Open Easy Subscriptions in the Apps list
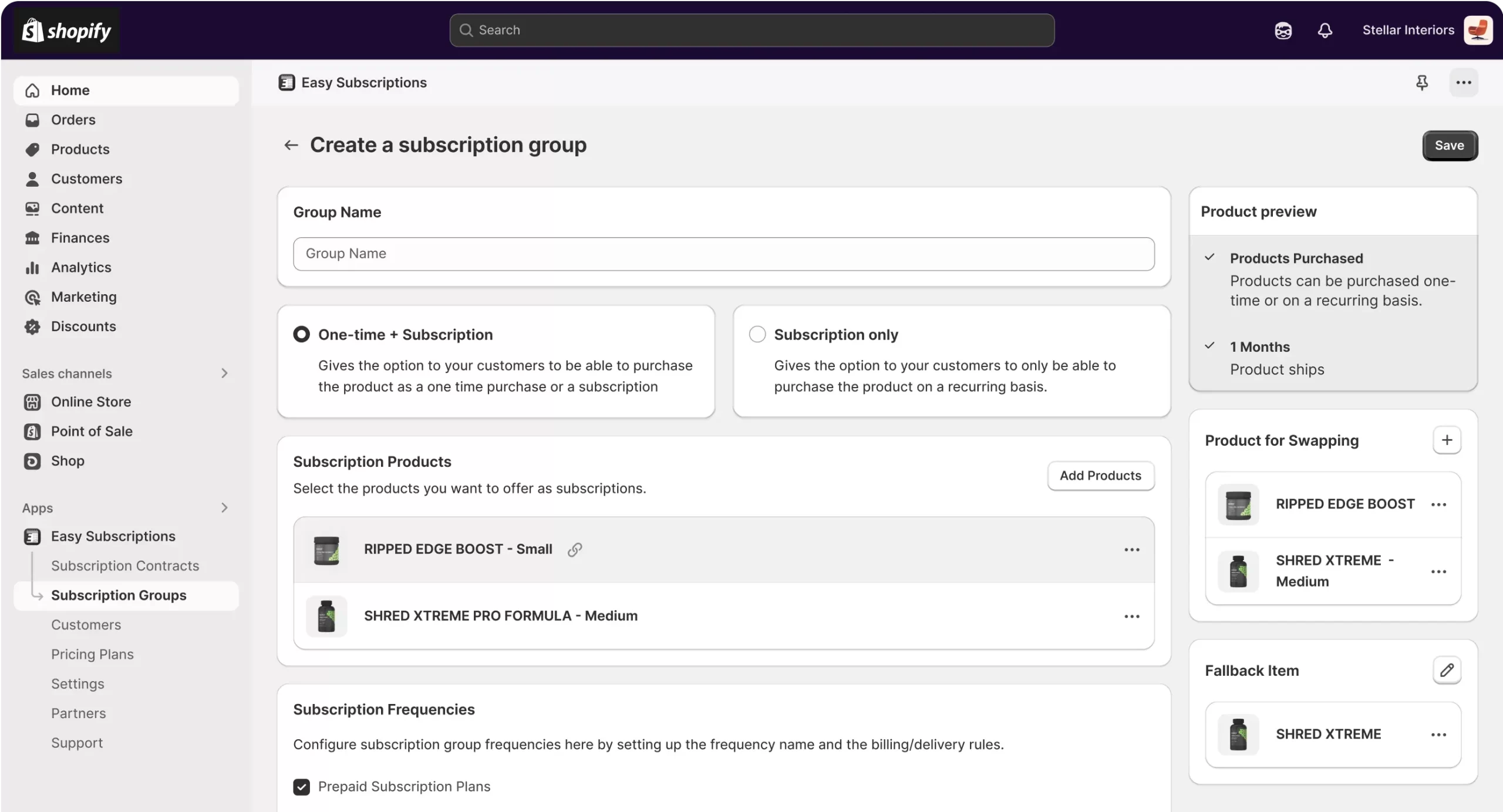The width and height of the screenshot is (1503, 812). pyautogui.click(x=113, y=537)
